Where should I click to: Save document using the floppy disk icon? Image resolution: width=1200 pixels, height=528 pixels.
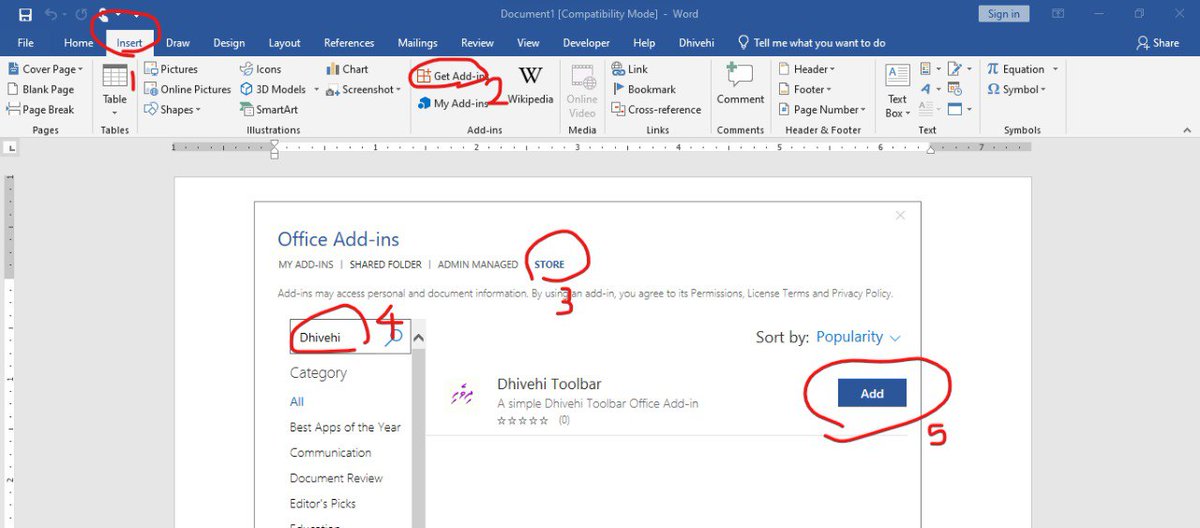click(x=25, y=14)
